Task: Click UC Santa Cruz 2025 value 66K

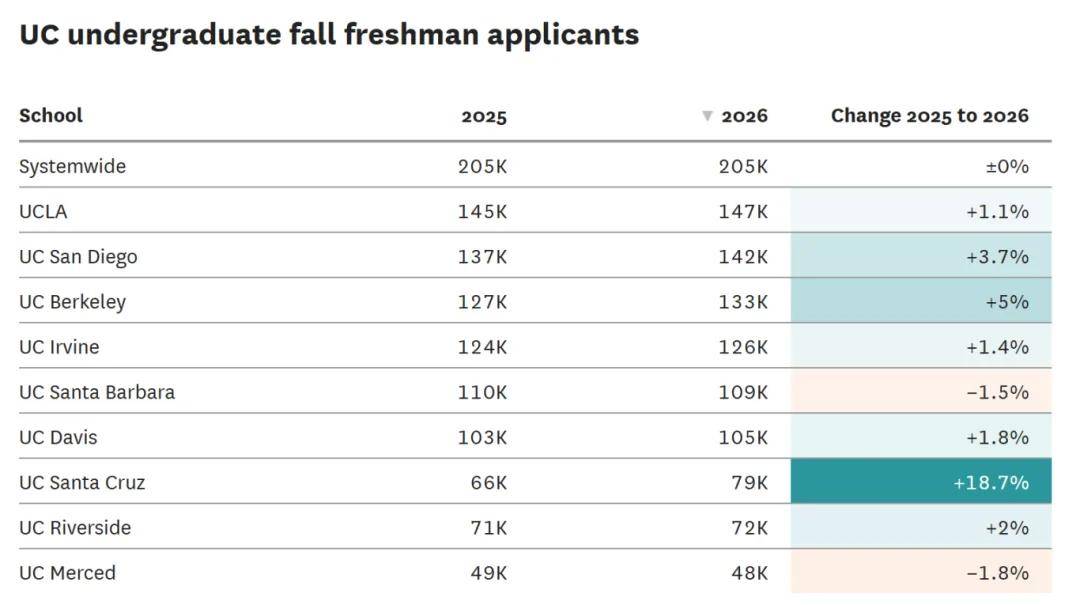Action: (489, 482)
